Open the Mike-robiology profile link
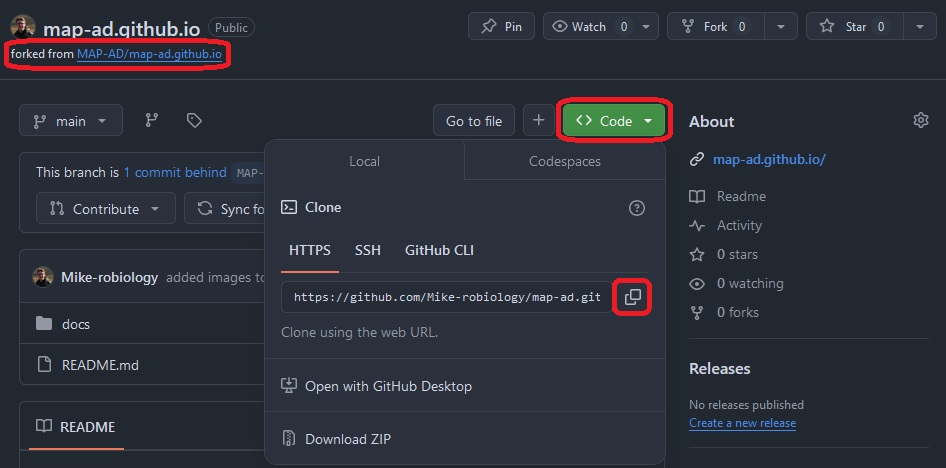 point(110,277)
